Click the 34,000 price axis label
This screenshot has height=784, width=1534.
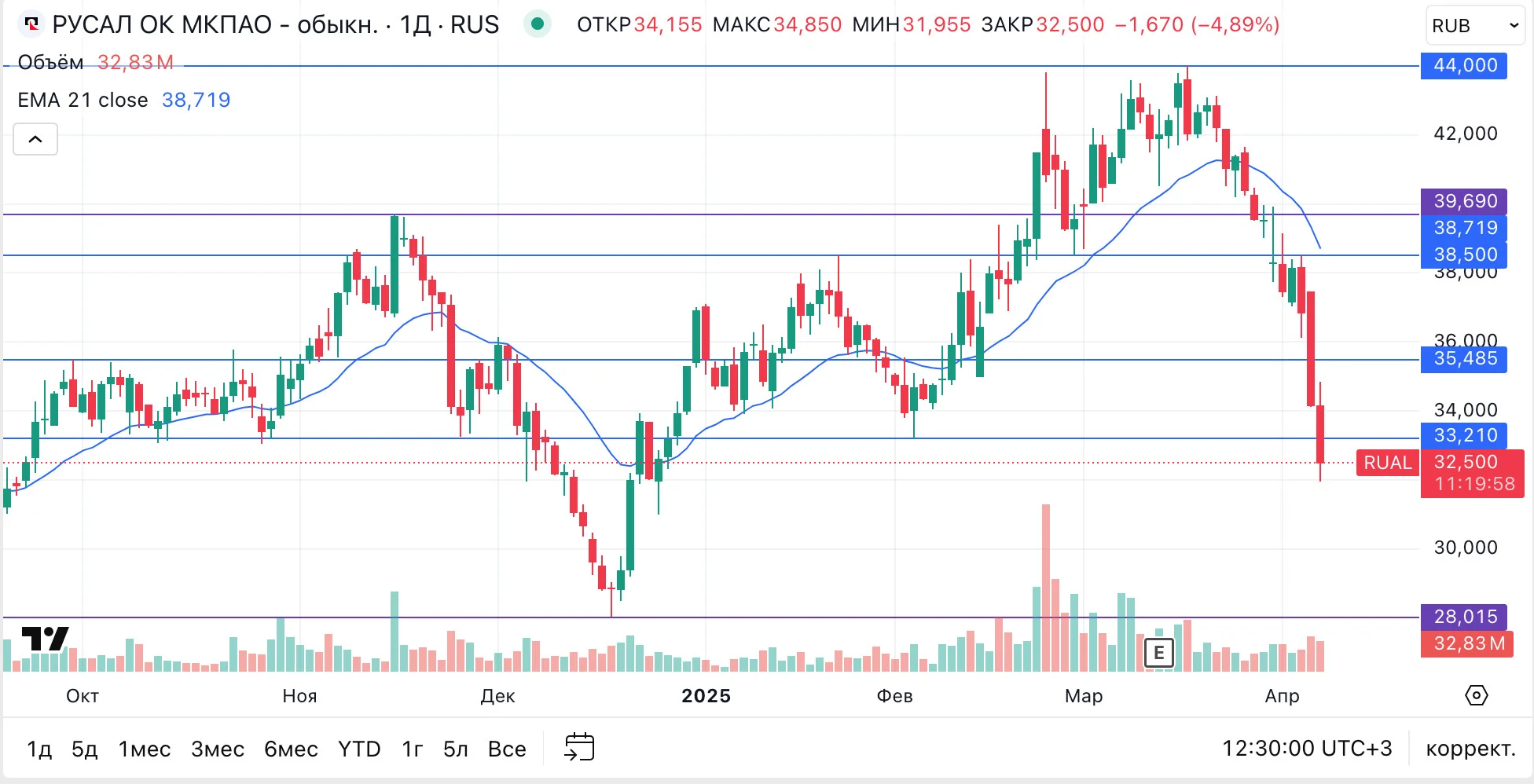tap(1466, 410)
